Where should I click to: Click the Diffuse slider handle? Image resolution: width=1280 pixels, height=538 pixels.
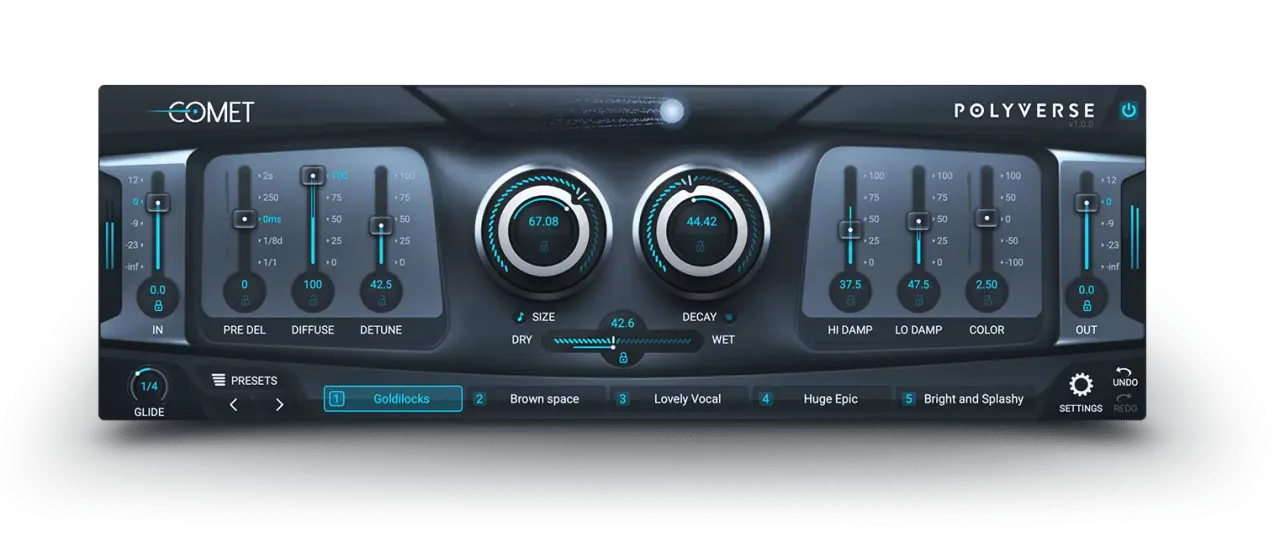tap(313, 175)
